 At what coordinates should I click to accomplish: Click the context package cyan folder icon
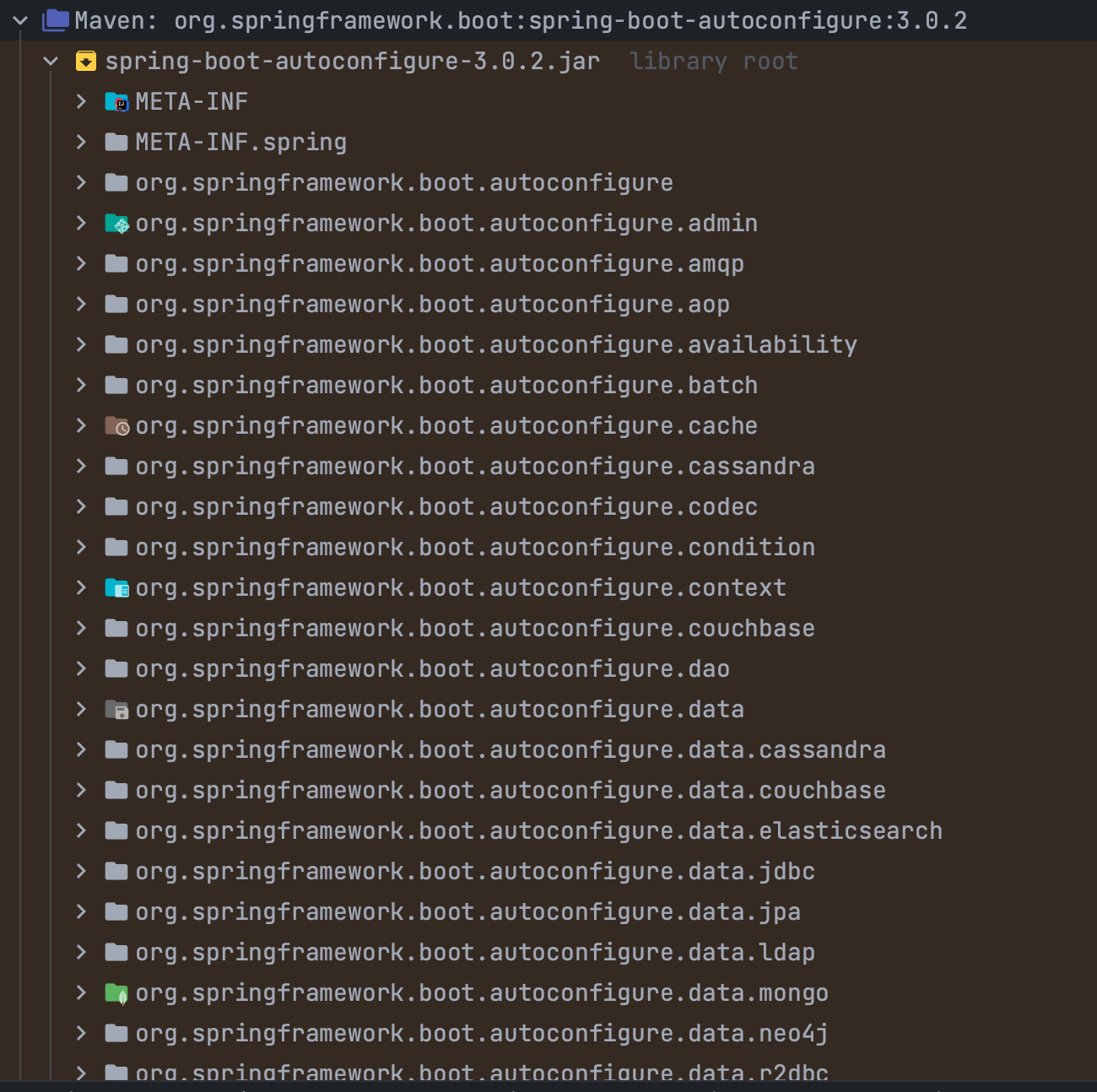pyautogui.click(x=116, y=588)
